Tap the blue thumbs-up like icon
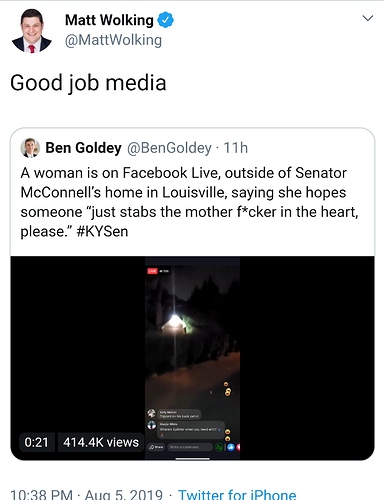Viewport: 384px width, 500px height. point(231,447)
